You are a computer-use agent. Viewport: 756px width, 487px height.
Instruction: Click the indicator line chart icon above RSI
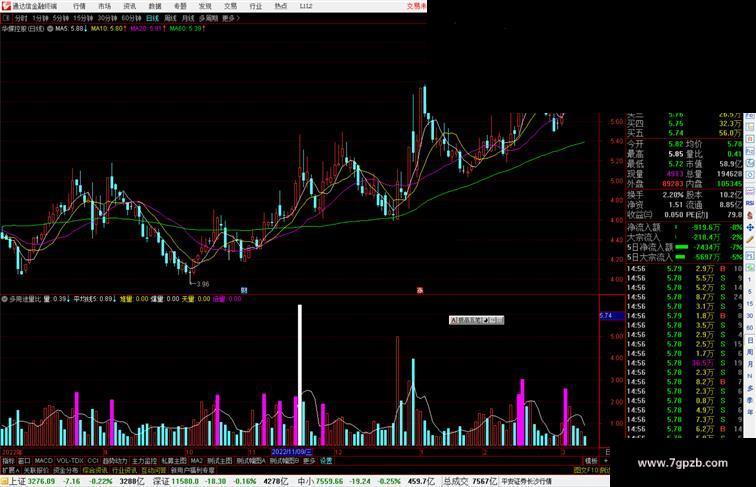coord(750,191)
